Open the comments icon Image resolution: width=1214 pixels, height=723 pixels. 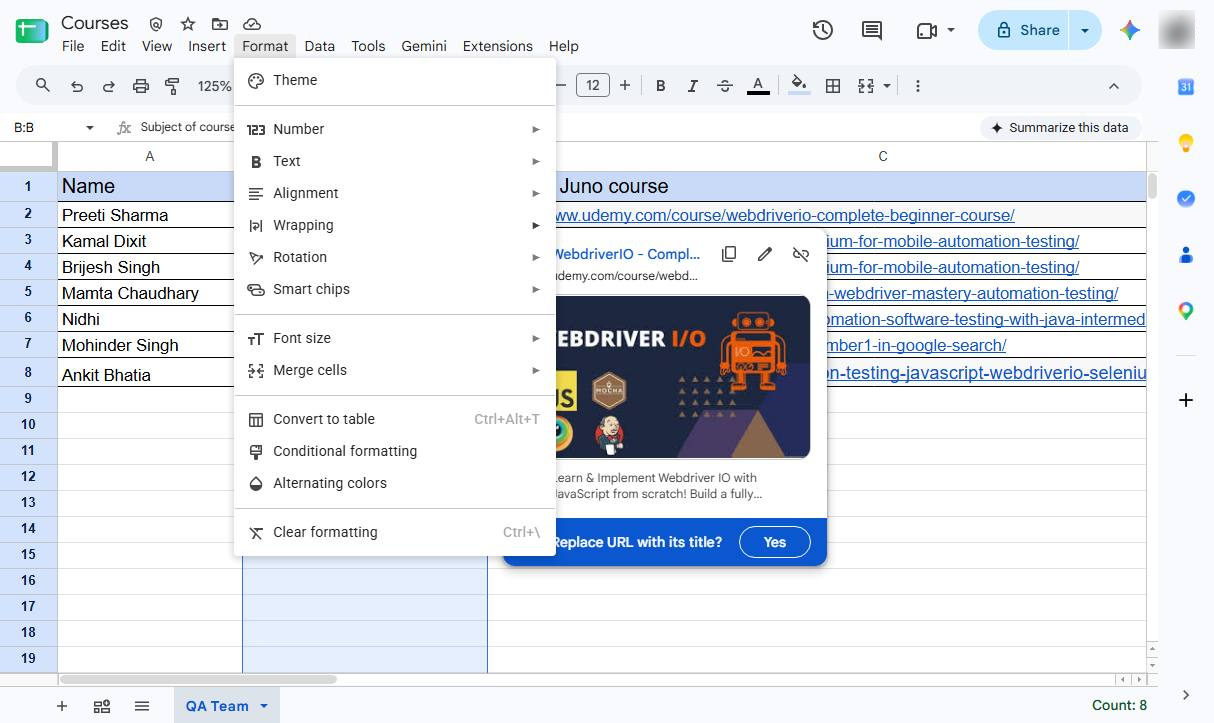coord(872,30)
